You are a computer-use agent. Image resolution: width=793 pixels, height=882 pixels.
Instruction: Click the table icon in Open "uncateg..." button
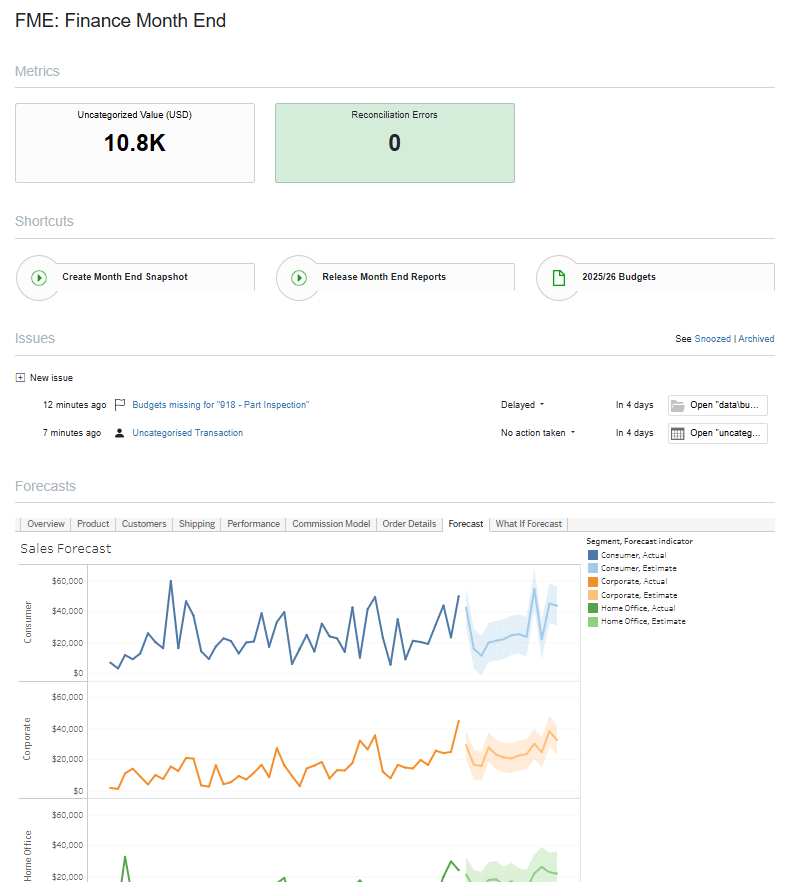point(678,434)
